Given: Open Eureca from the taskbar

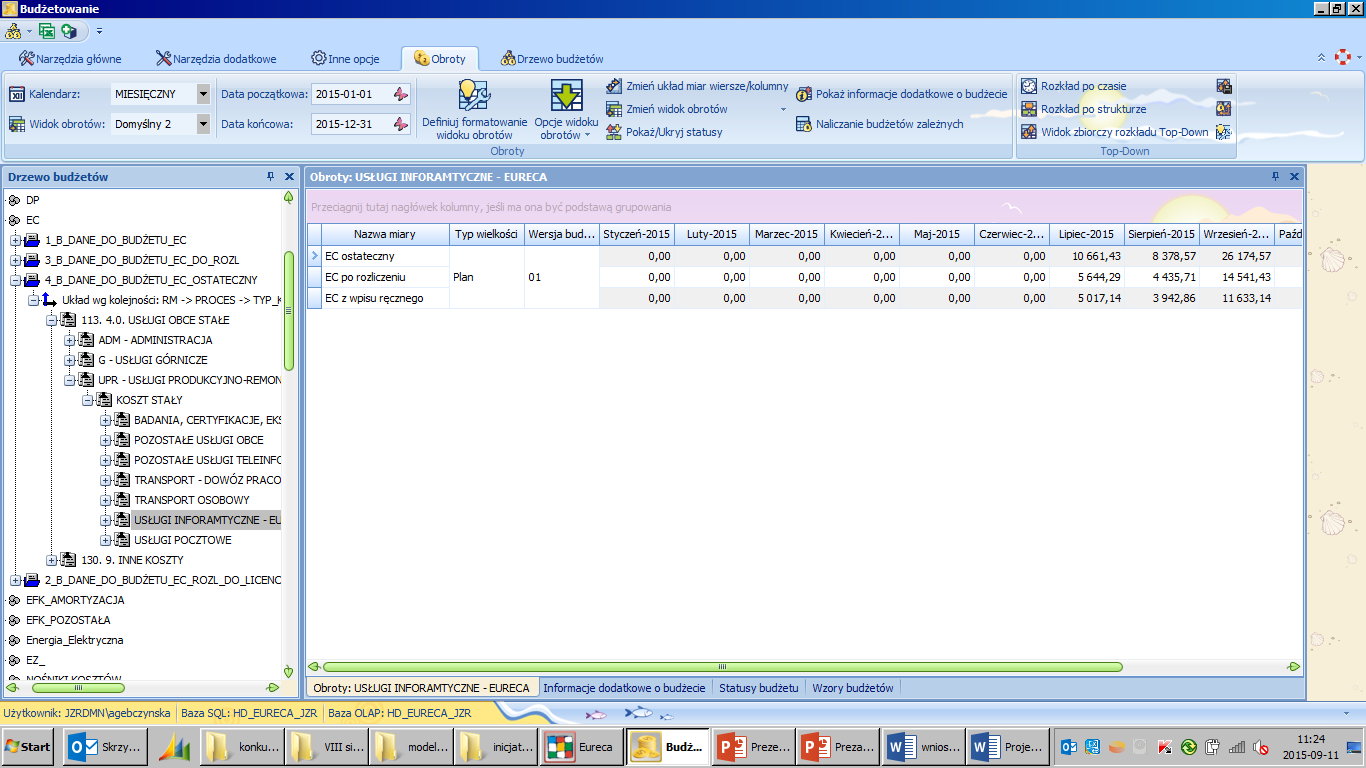Looking at the screenshot, I should 582,747.
